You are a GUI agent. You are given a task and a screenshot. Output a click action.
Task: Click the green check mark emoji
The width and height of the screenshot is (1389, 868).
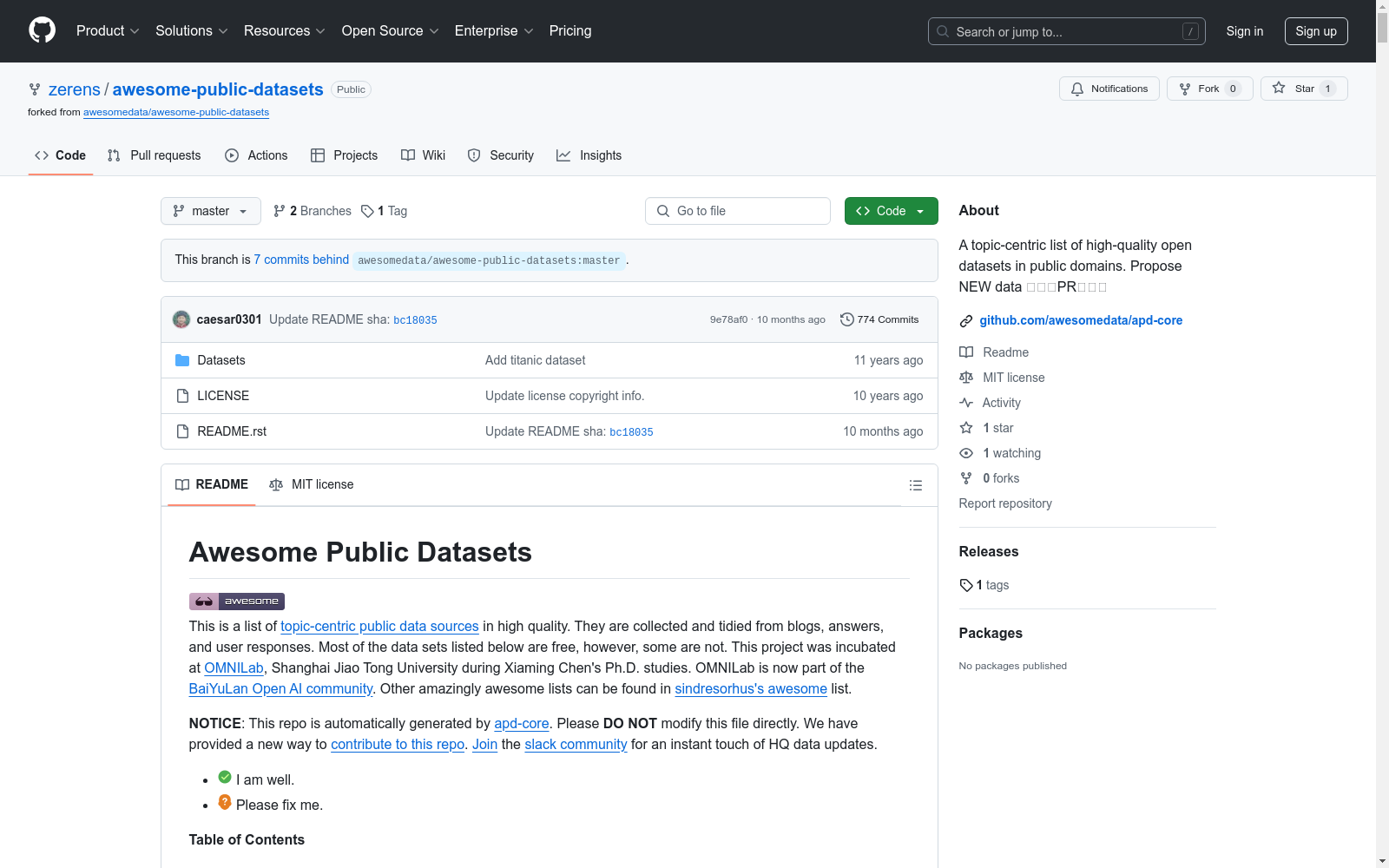click(225, 777)
